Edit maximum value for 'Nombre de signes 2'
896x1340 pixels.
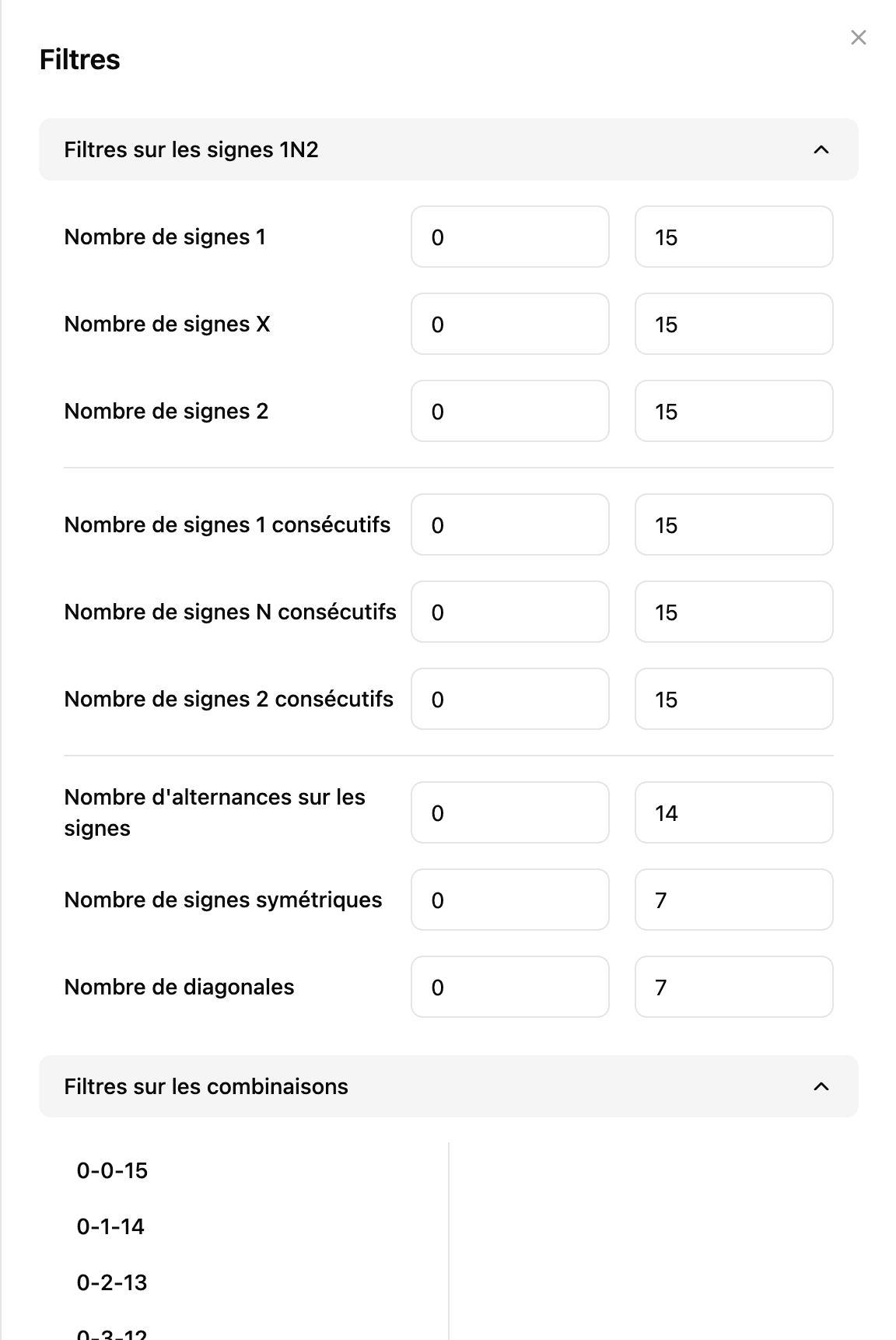(733, 411)
